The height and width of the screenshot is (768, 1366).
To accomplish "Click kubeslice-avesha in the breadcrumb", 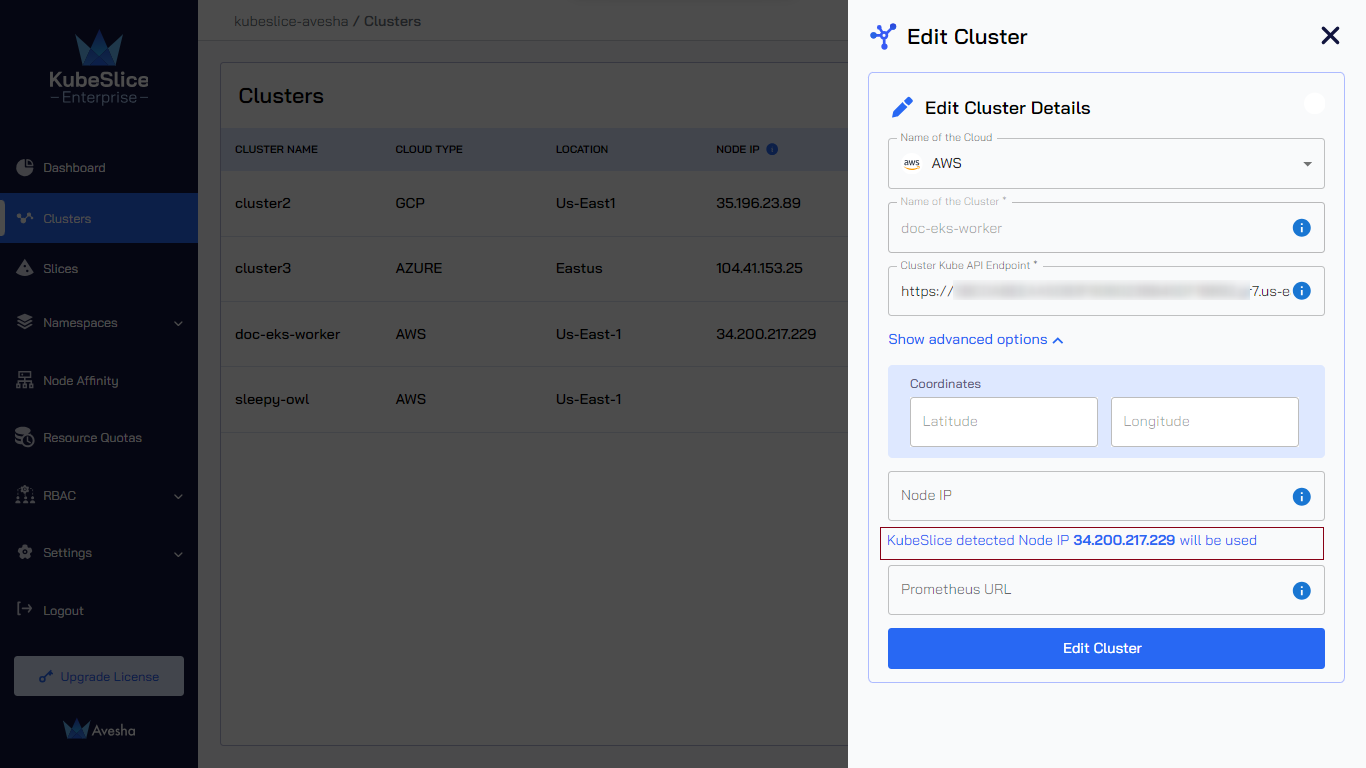I will coord(291,21).
